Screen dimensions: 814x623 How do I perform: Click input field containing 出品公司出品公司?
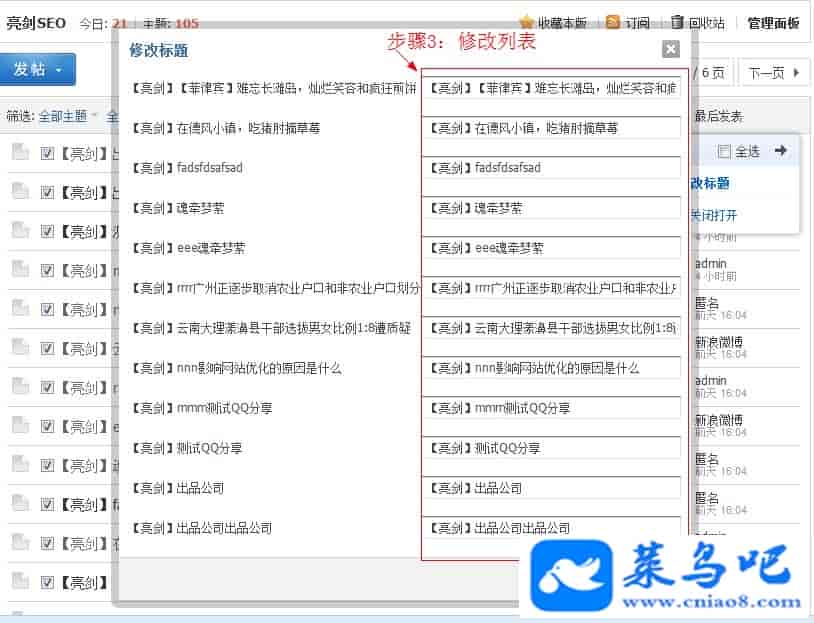551,527
